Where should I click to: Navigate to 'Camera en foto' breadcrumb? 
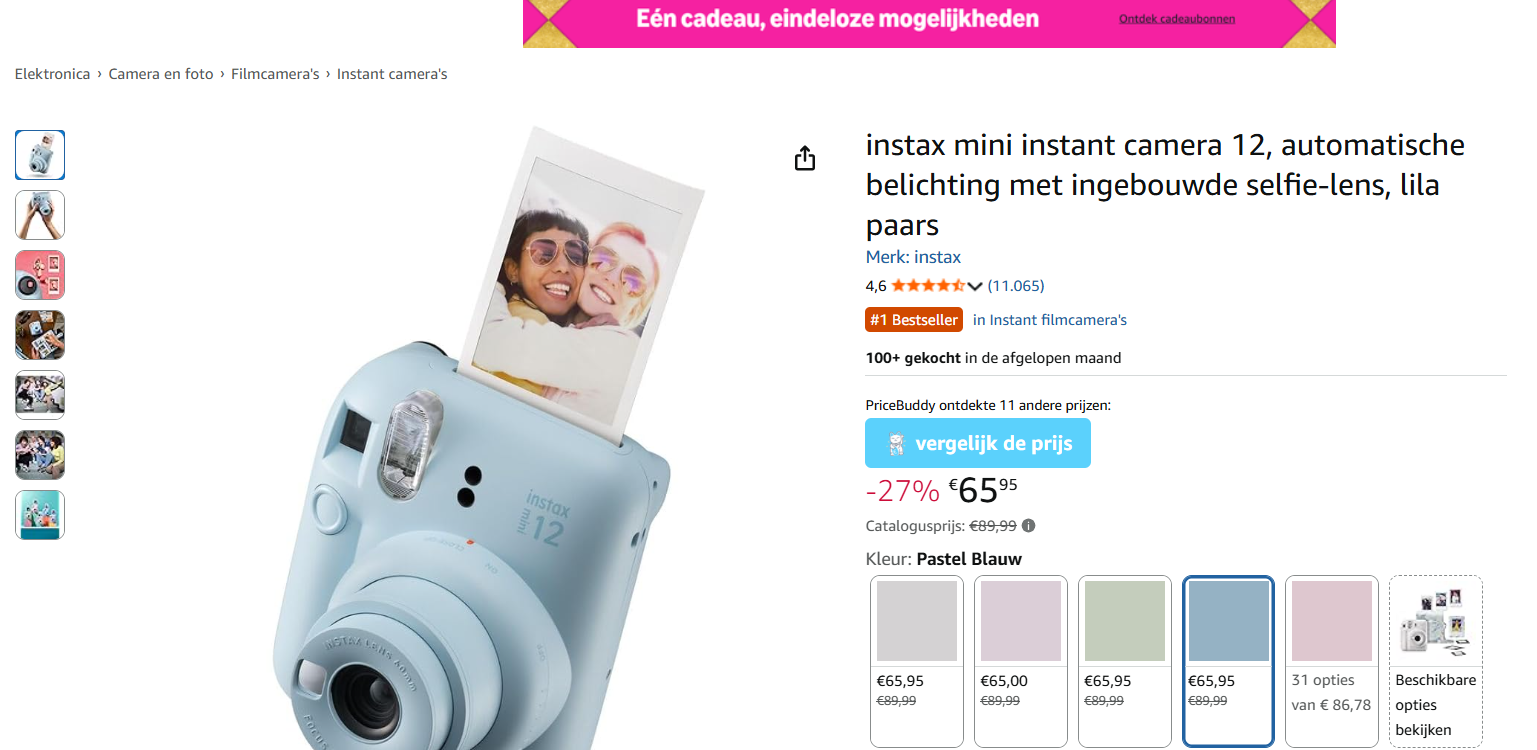pos(161,74)
